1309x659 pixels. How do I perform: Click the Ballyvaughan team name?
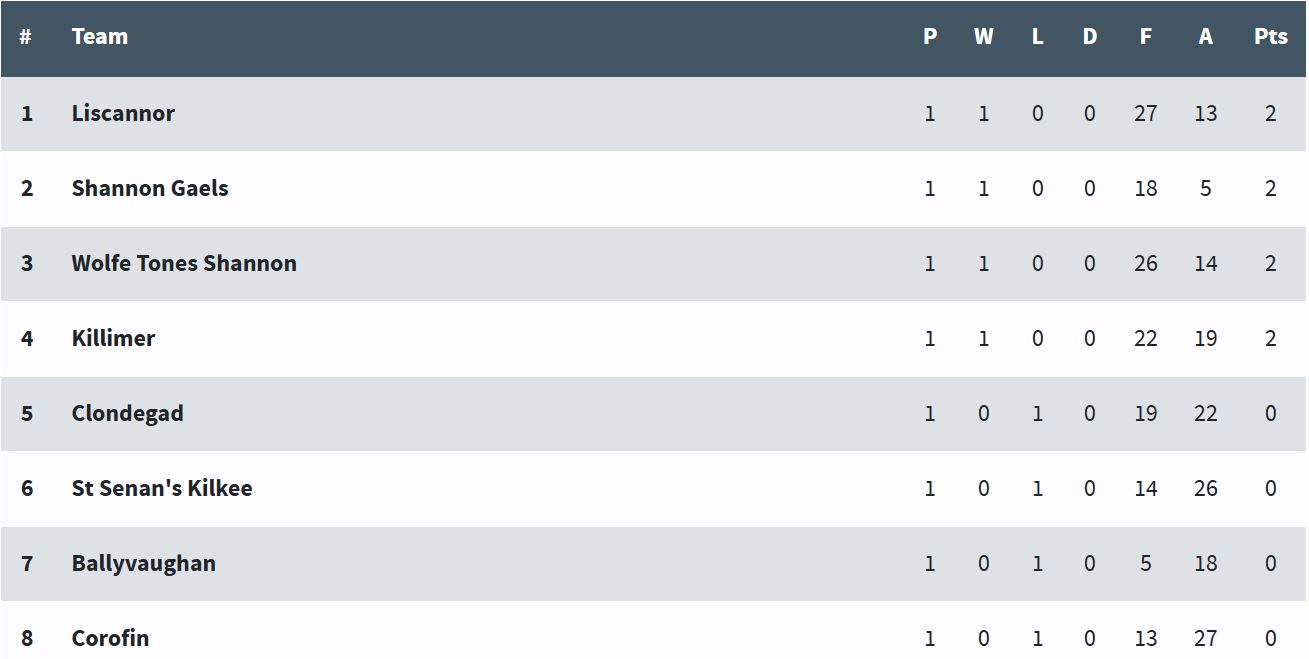pyautogui.click(x=143, y=563)
